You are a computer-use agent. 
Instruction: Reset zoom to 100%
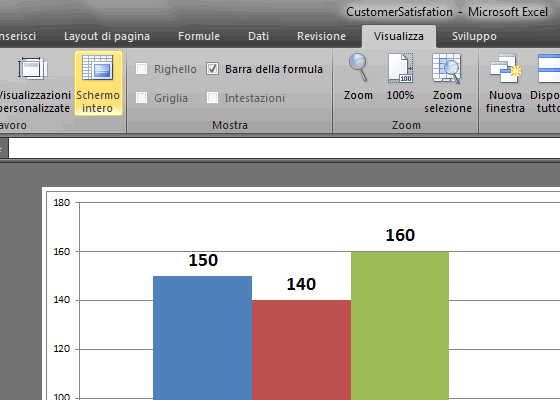click(400, 78)
